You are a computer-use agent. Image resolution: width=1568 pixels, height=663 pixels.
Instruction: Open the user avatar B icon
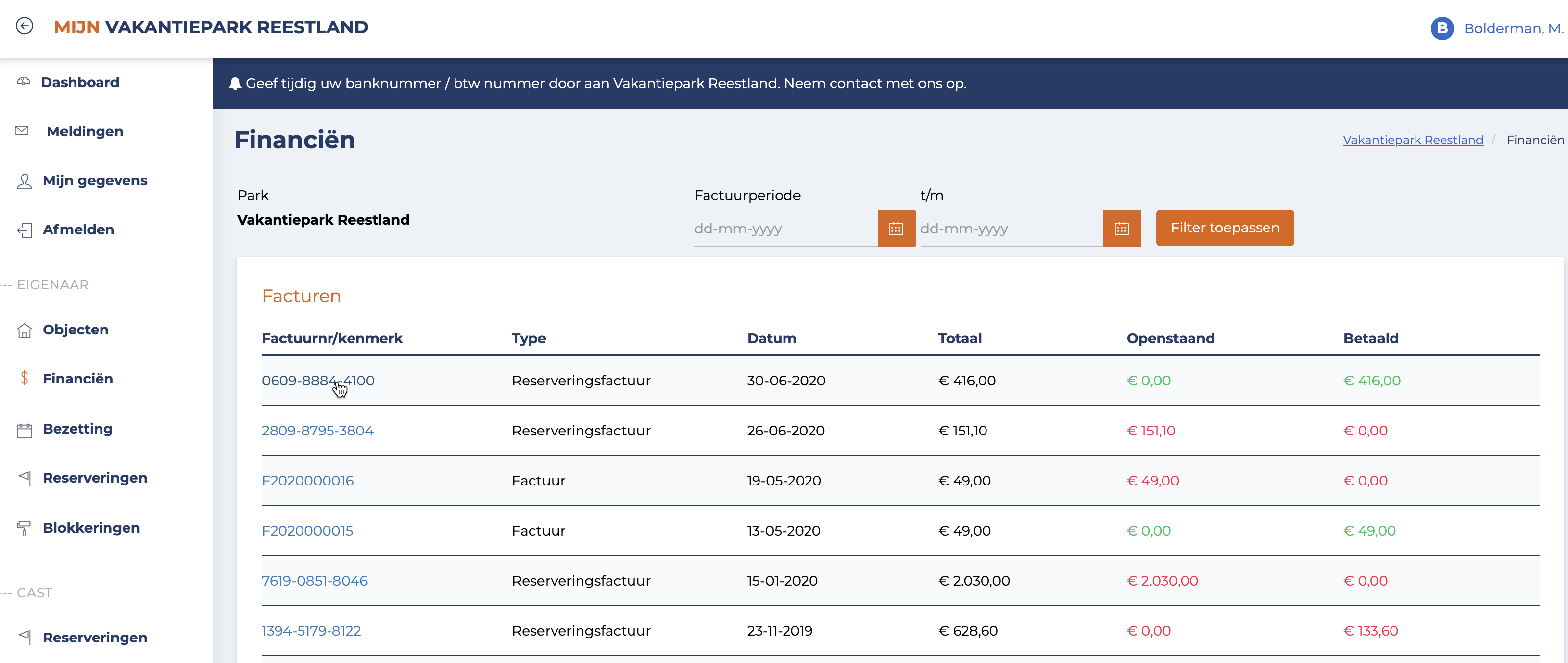click(1442, 28)
